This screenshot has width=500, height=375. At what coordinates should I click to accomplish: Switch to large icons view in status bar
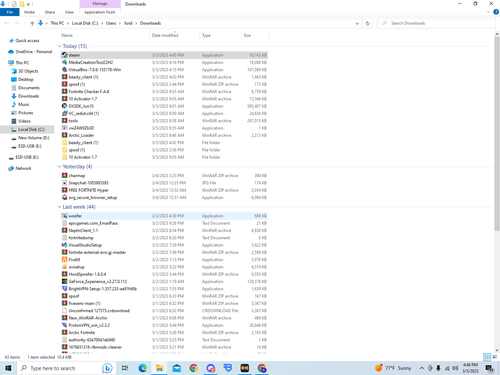pyautogui.click(x=494, y=357)
